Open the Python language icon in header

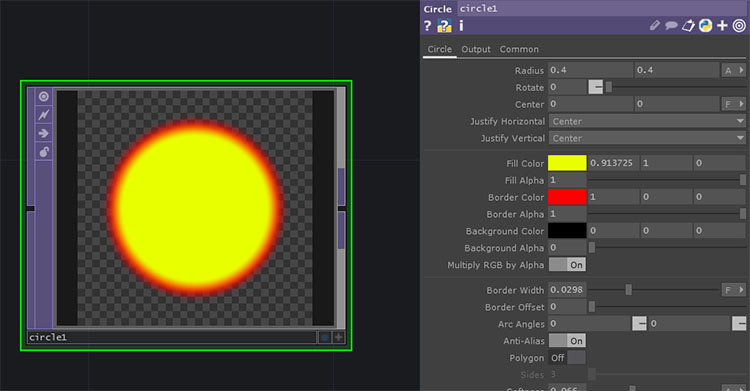pos(706,25)
